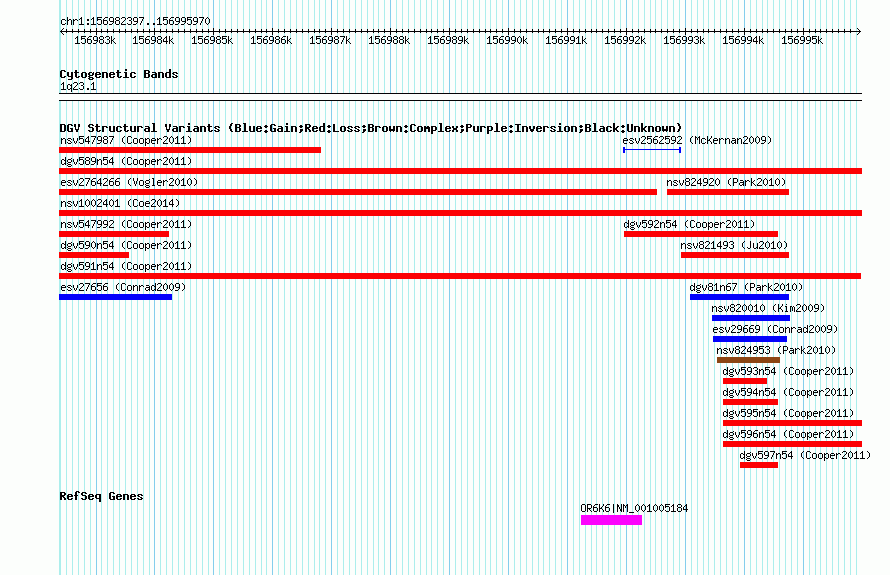Screen dimensions: 890x575
Task: Open the esv2764266 red loss bar
Action: tap(358, 192)
